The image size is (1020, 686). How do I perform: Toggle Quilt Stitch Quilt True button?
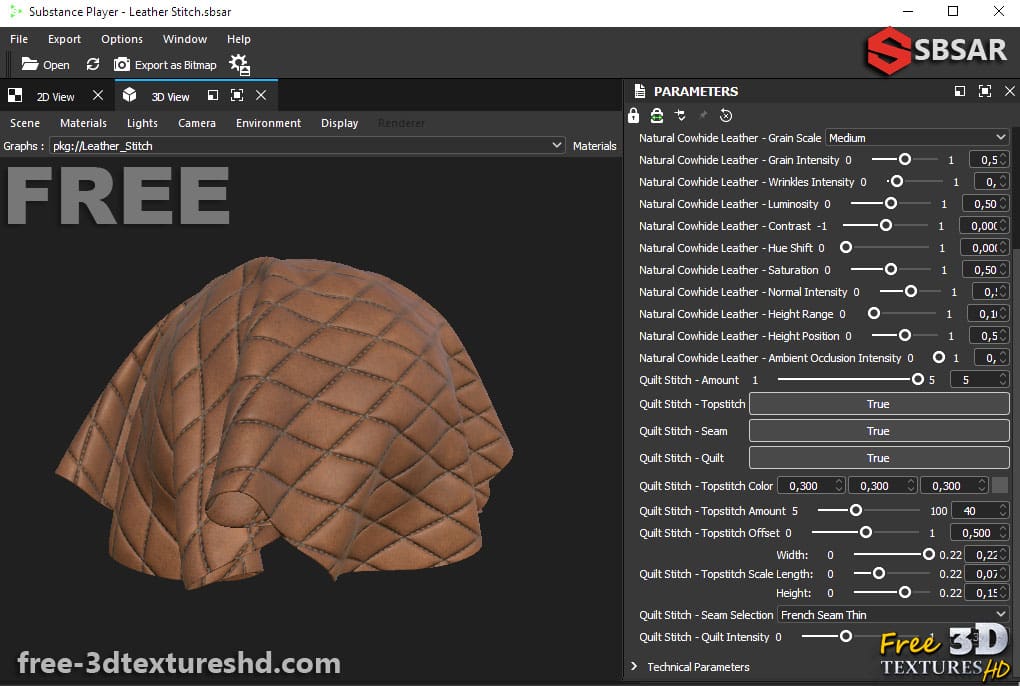[x=879, y=458]
